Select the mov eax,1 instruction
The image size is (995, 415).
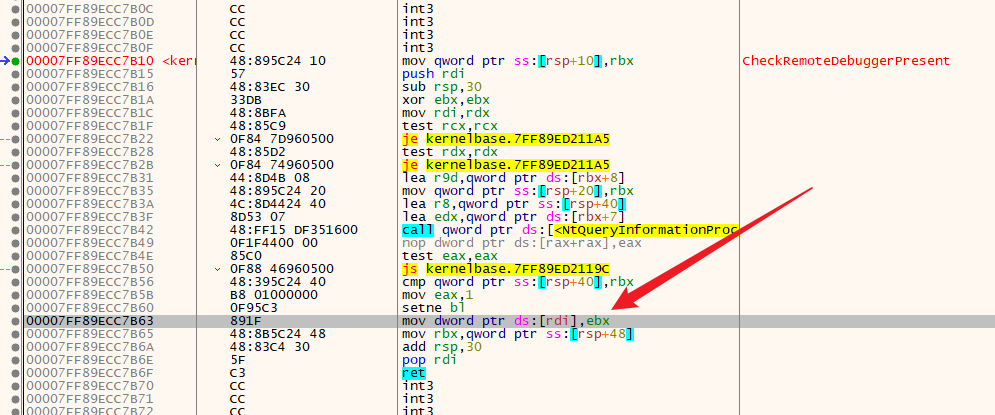tap(436, 295)
